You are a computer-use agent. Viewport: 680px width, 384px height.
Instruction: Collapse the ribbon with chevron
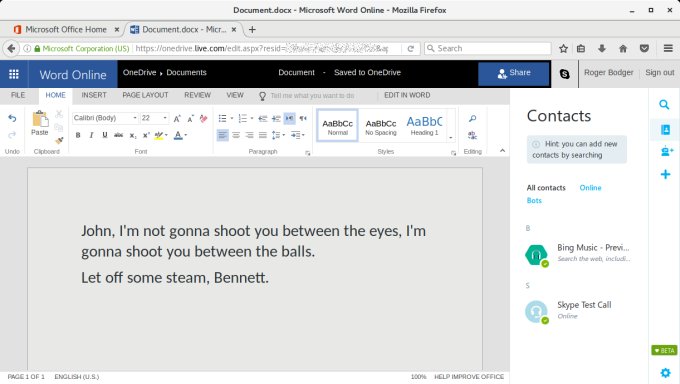[502, 151]
